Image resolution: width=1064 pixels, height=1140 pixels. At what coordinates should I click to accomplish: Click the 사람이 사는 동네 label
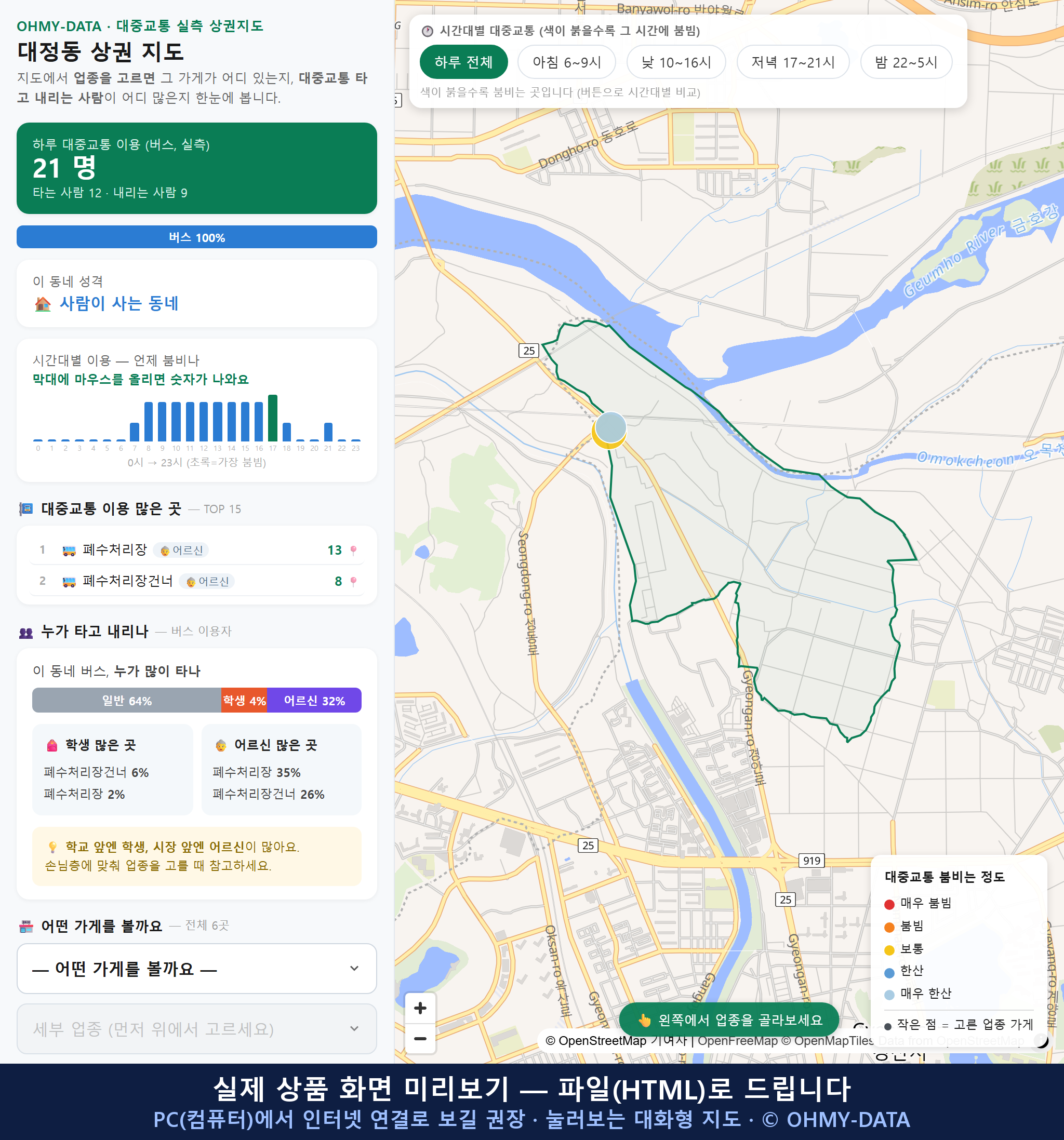click(119, 303)
